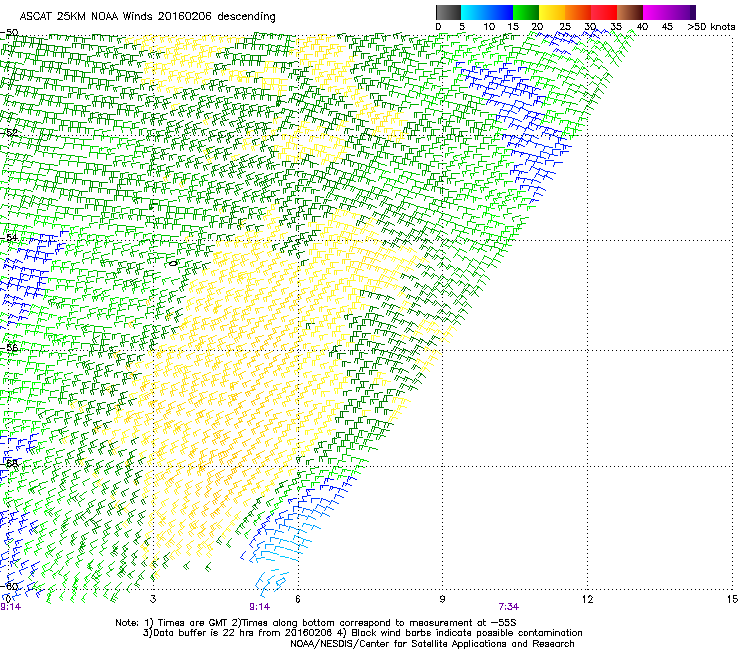Click the '15' longitude axis label
This screenshot has width=740, height=650.
pos(732,599)
